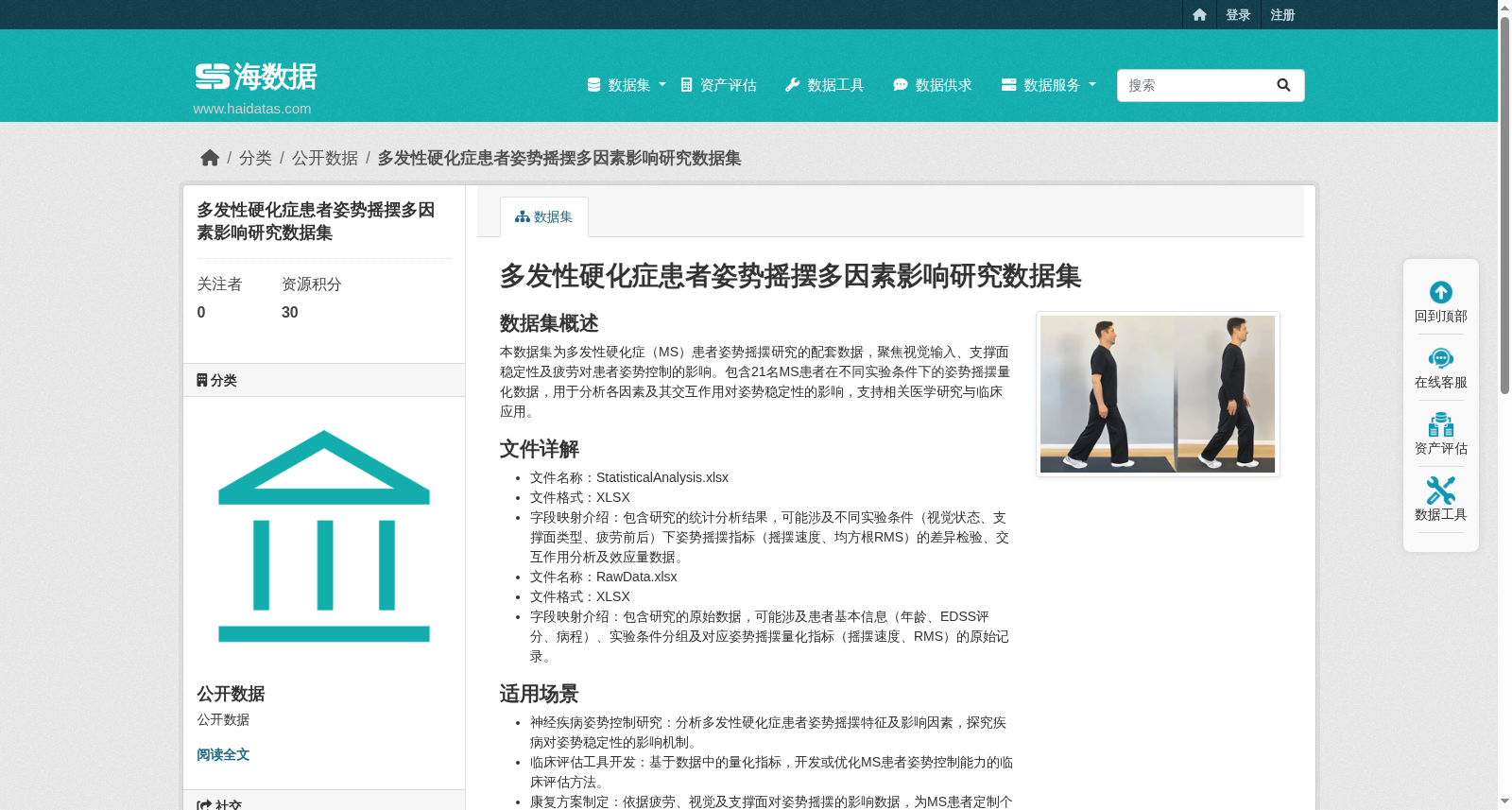This screenshot has height=810, width=1512.
Task: Click the dataset name in breadcrumb
Action: click(559, 158)
